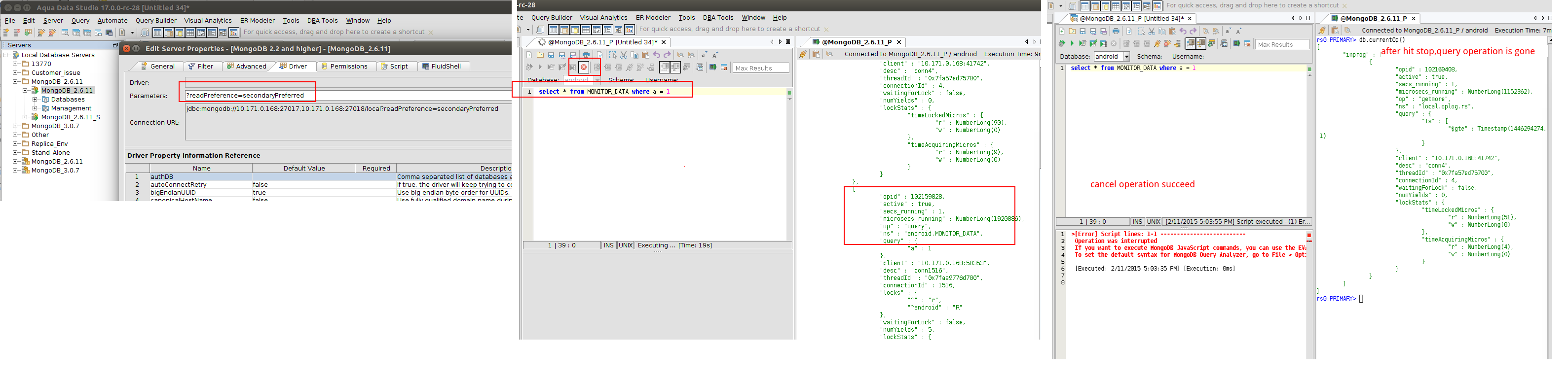Image resolution: width=1568 pixels, height=379 pixels.
Task: Open new-script dropdown arrow in main toolbar above Servers
Action: pos(132,33)
